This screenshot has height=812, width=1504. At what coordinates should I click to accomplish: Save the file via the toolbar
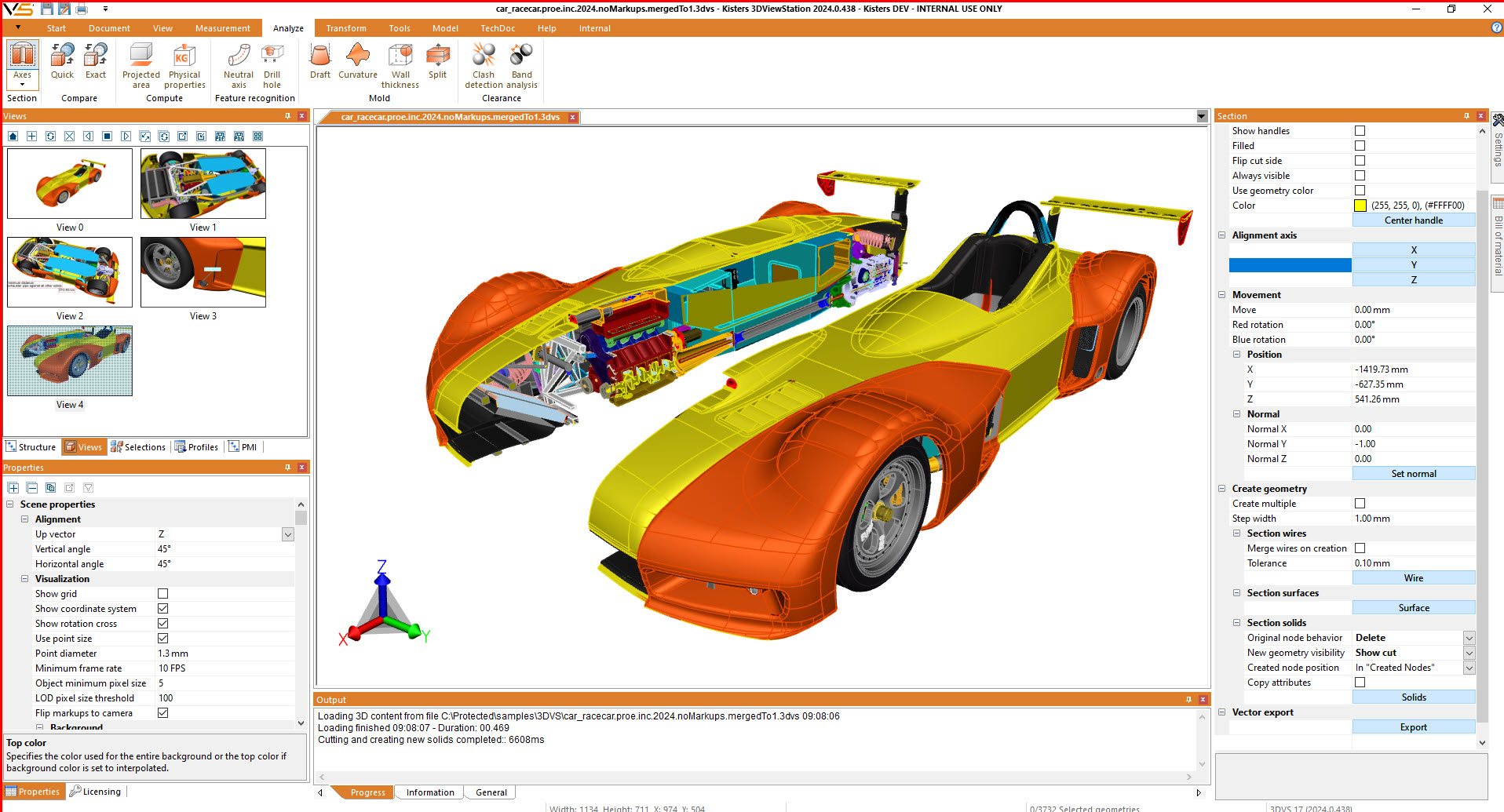(47, 9)
